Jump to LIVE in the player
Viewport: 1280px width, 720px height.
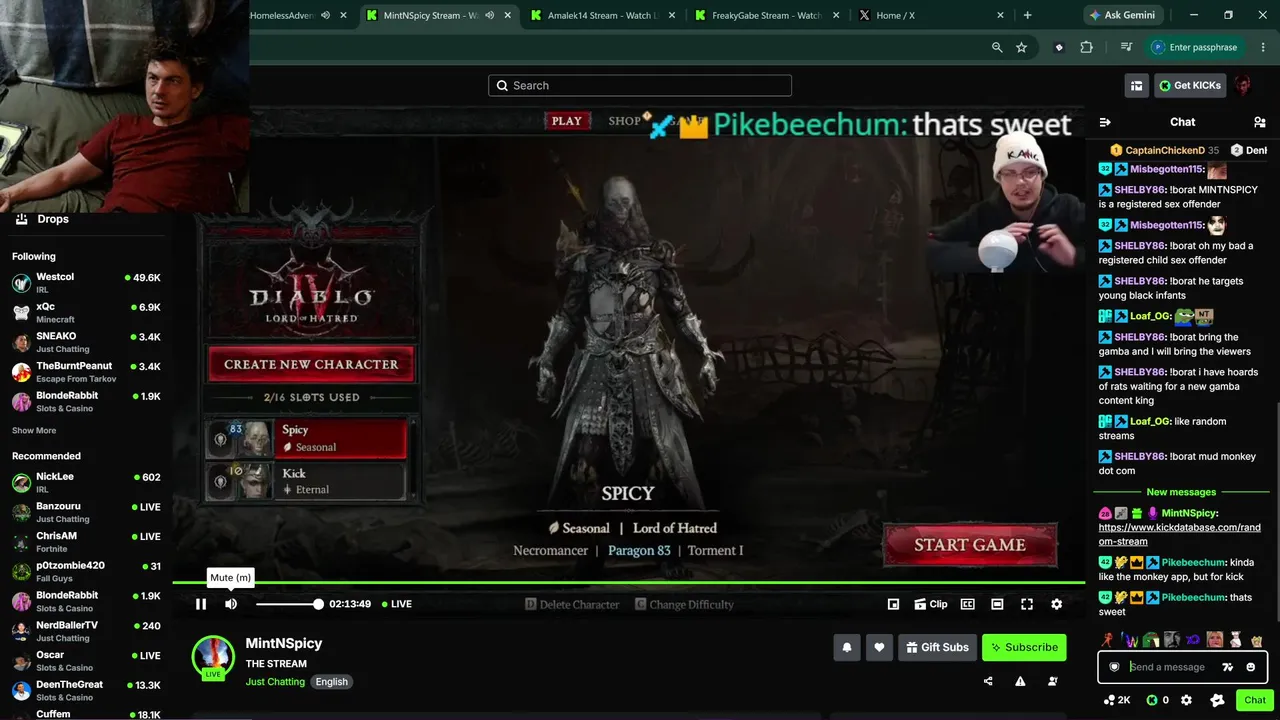(396, 604)
